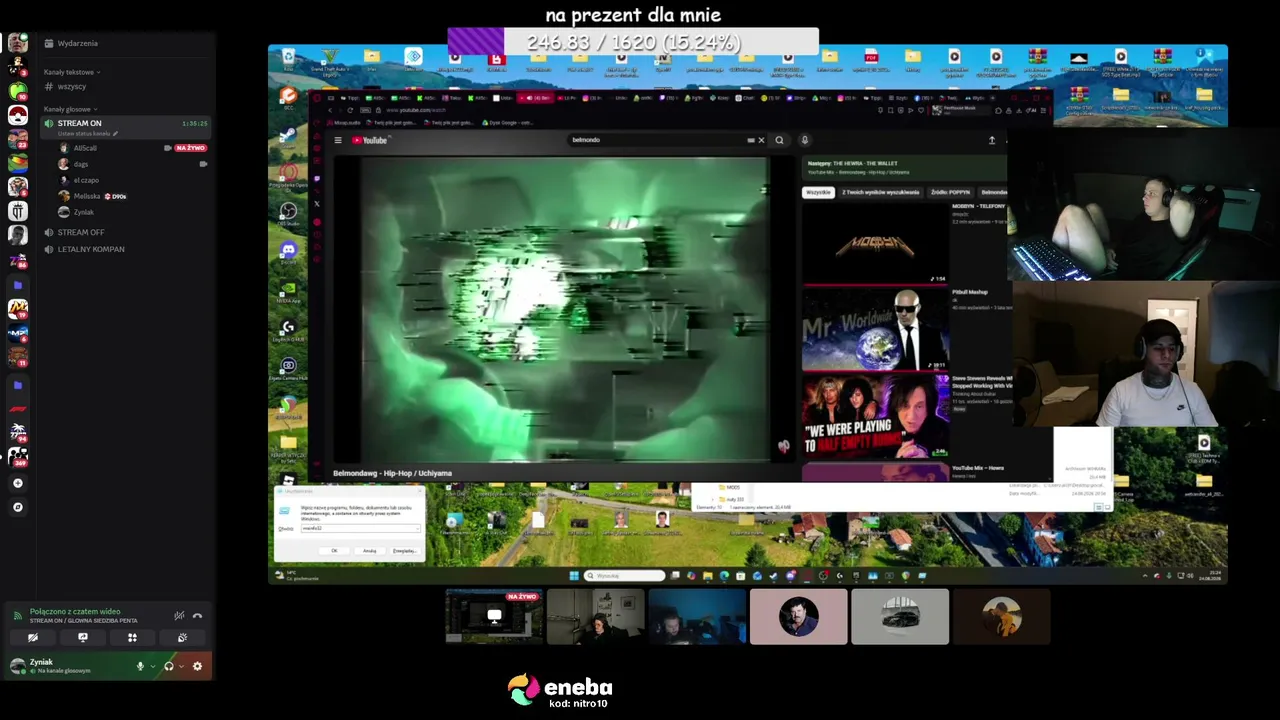Join the STREAM OFF voice channel

point(81,232)
